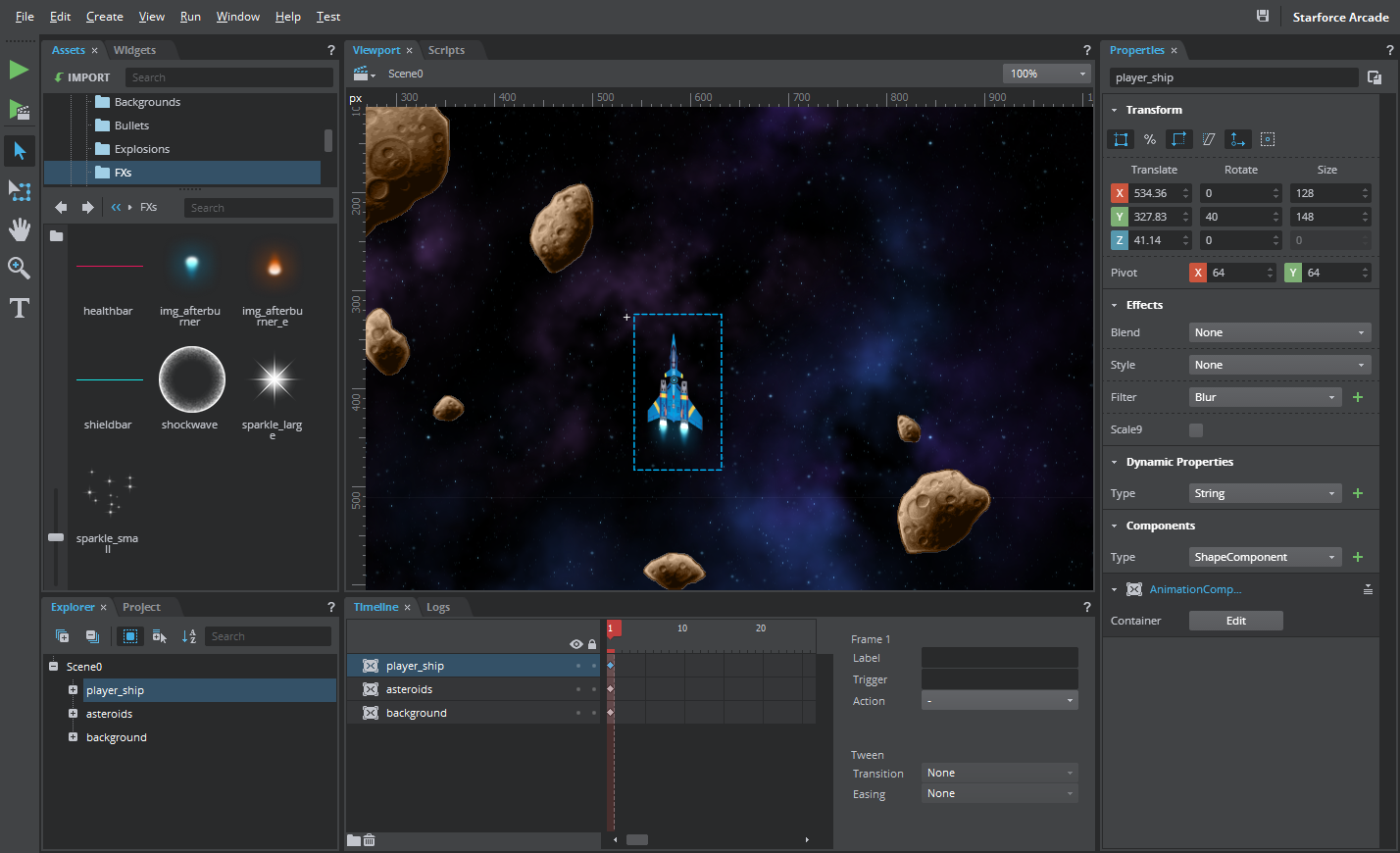Select the Transform tool in left toolbar
Image resolution: width=1400 pixels, height=853 pixels.
(x=20, y=190)
